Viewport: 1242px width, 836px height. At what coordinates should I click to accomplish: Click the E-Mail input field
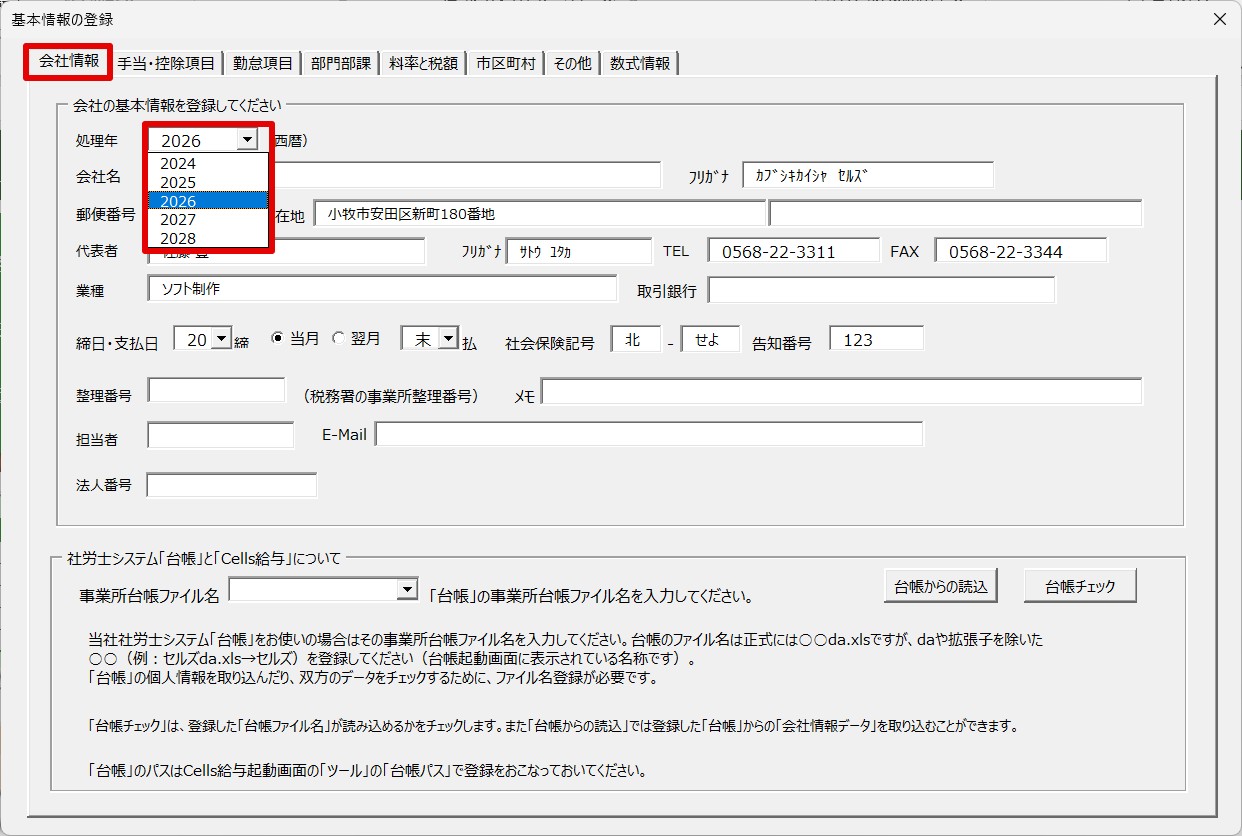click(649, 434)
